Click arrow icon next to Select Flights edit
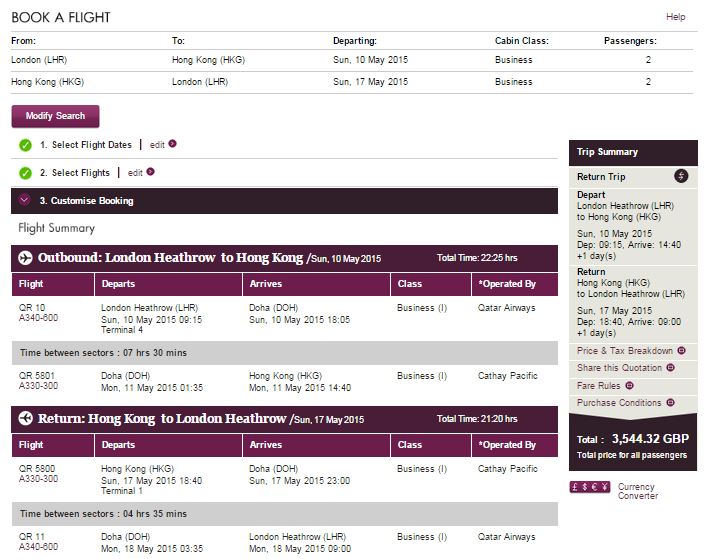 (151, 173)
